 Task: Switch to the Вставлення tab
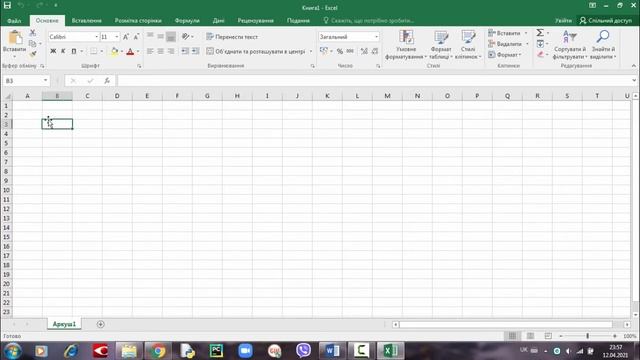coord(87,20)
